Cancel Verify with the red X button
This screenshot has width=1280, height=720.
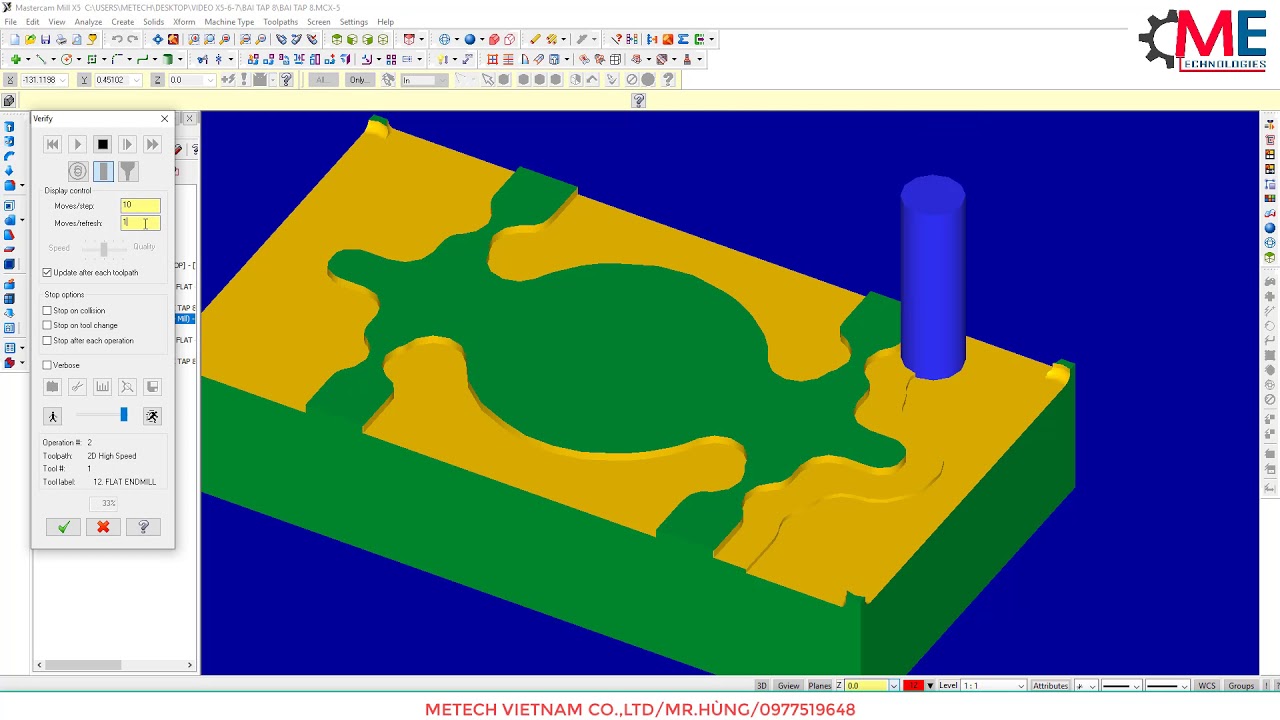103,527
